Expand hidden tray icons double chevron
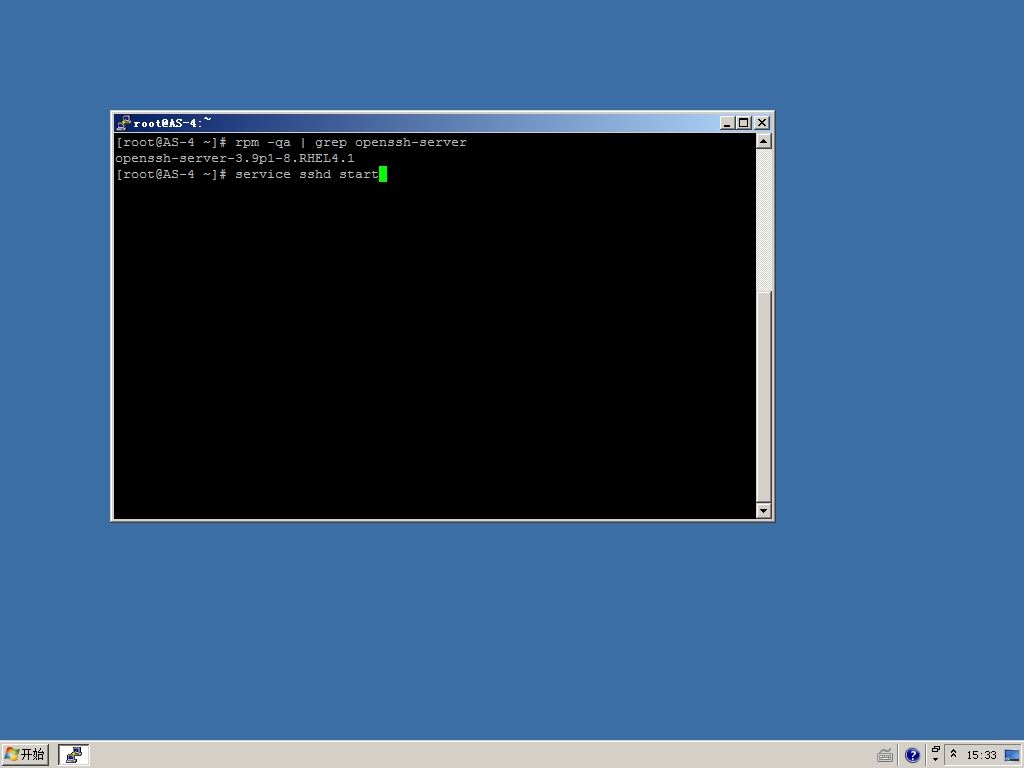This screenshot has width=1024, height=768. click(953, 754)
